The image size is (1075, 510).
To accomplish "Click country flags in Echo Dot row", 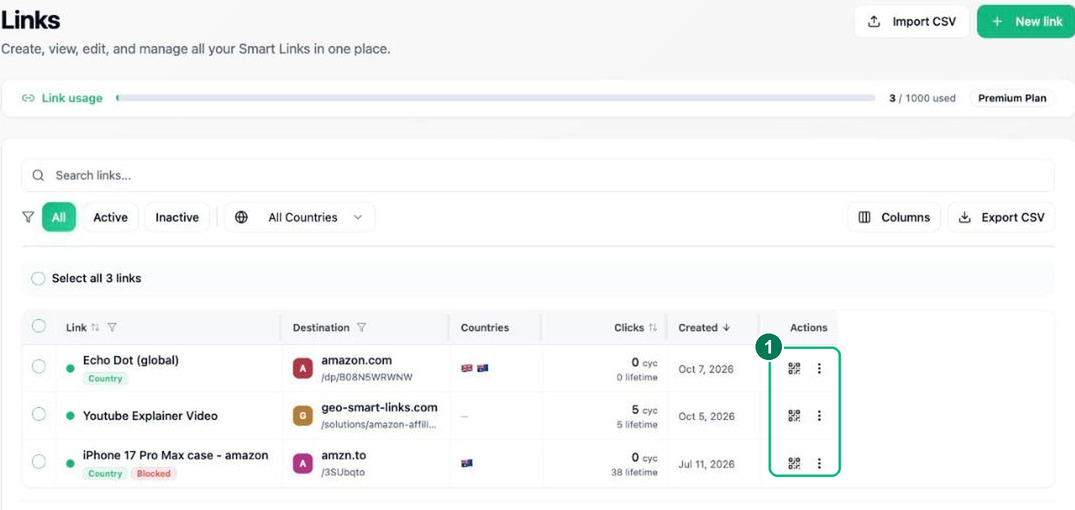I will pos(474,368).
